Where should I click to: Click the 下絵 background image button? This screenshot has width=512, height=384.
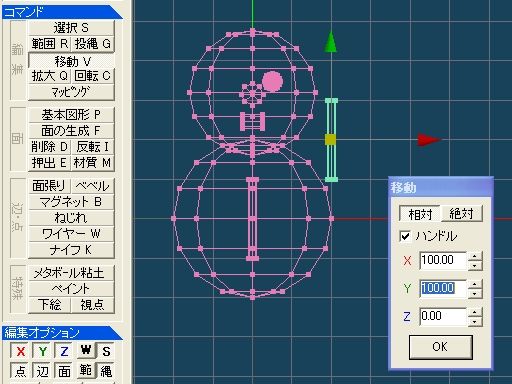point(50,305)
